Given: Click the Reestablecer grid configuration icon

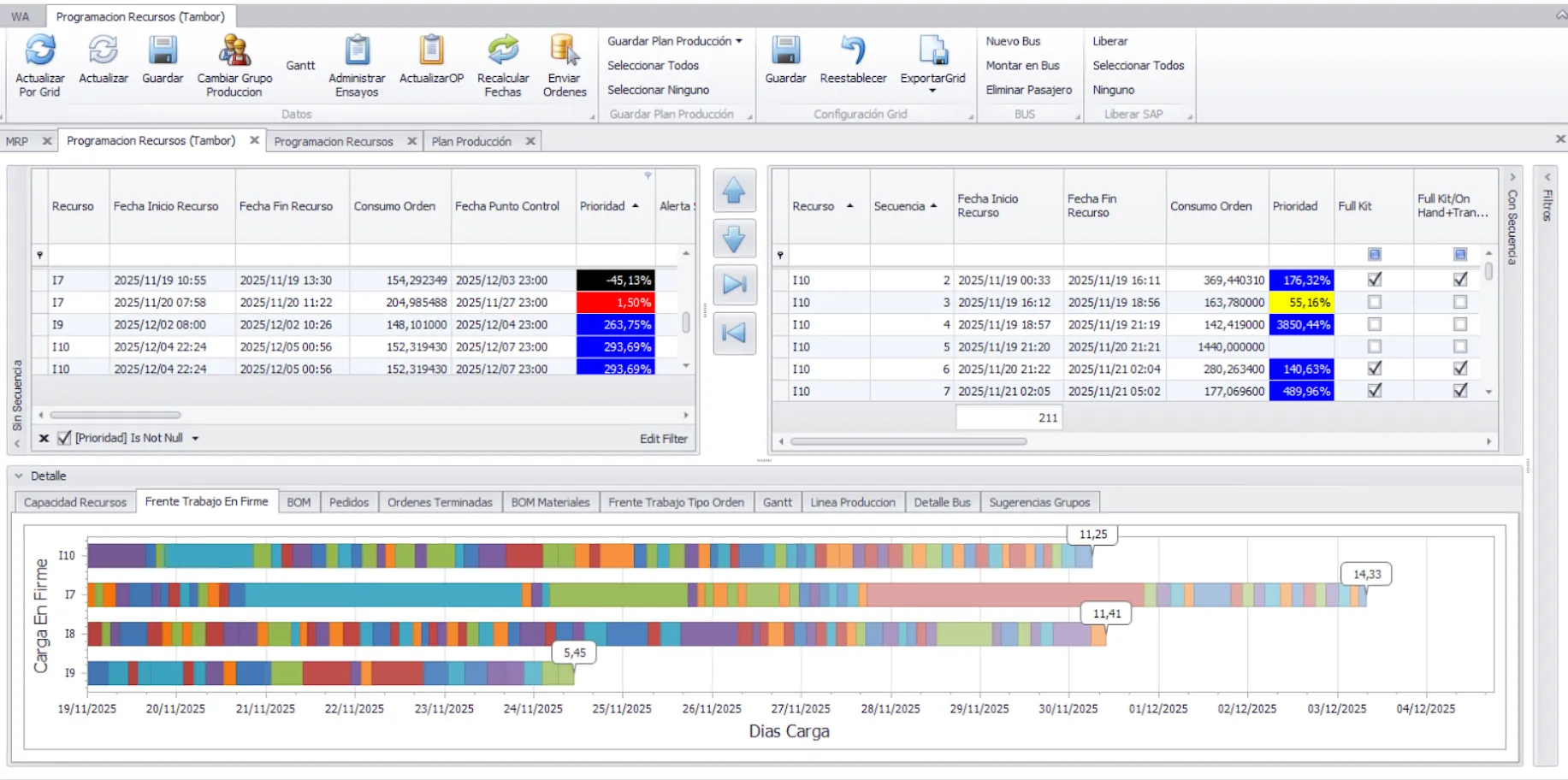Looking at the screenshot, I should [x=853, y=51].
